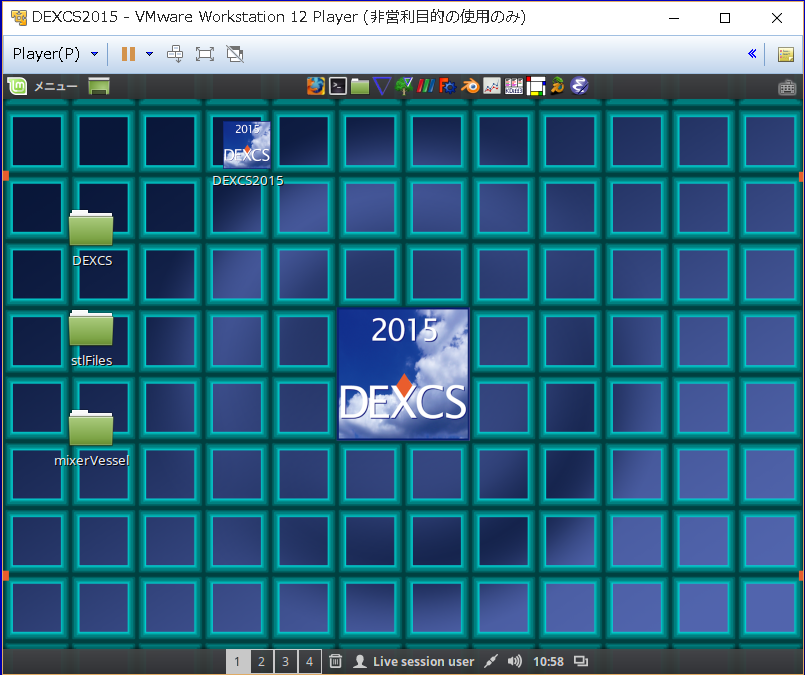Viewport: 805px width, 675px height.
Task: Switch to workspace 1
Action: pos(237,662)
